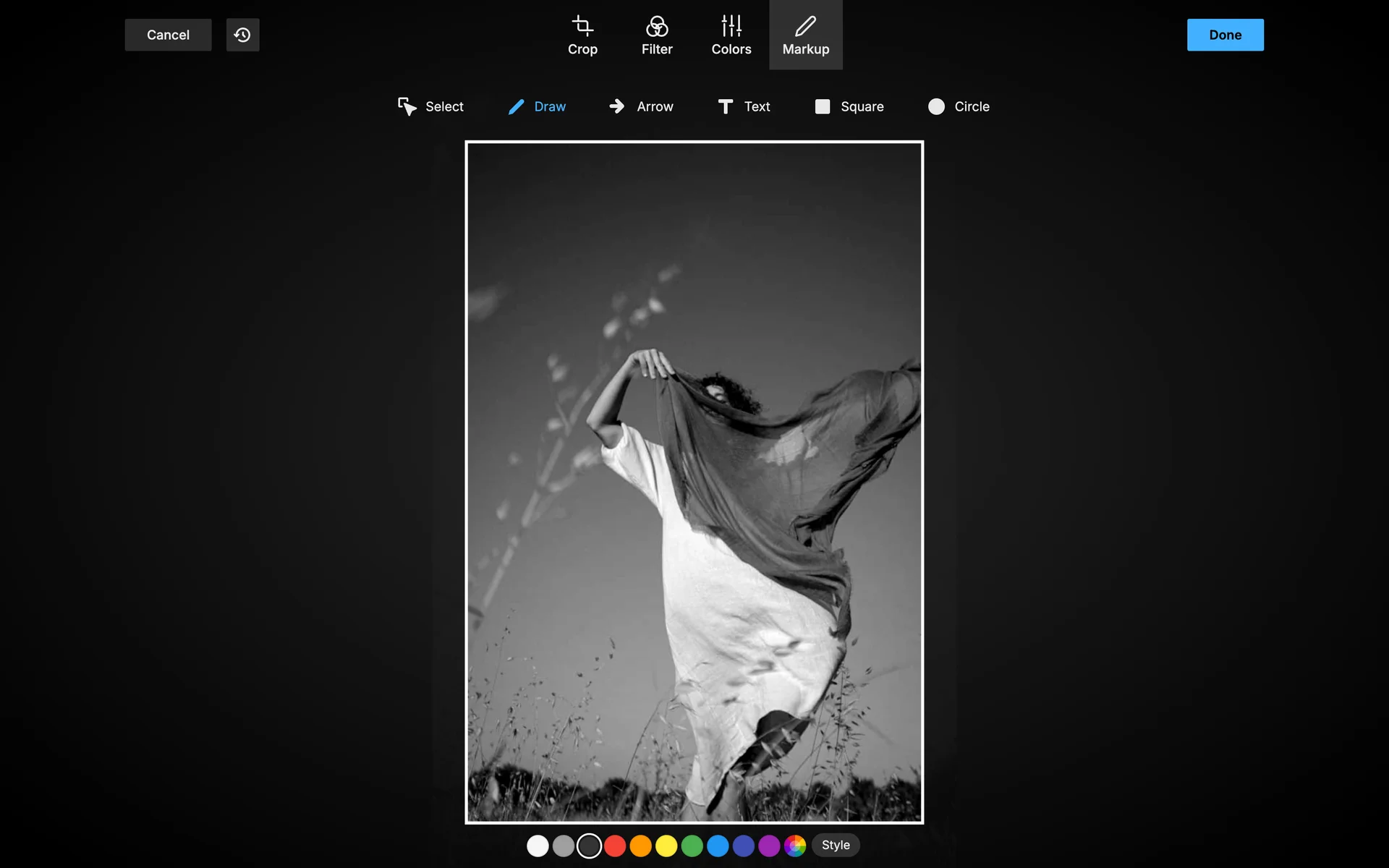Open the Crop tool

coord(582,35)
